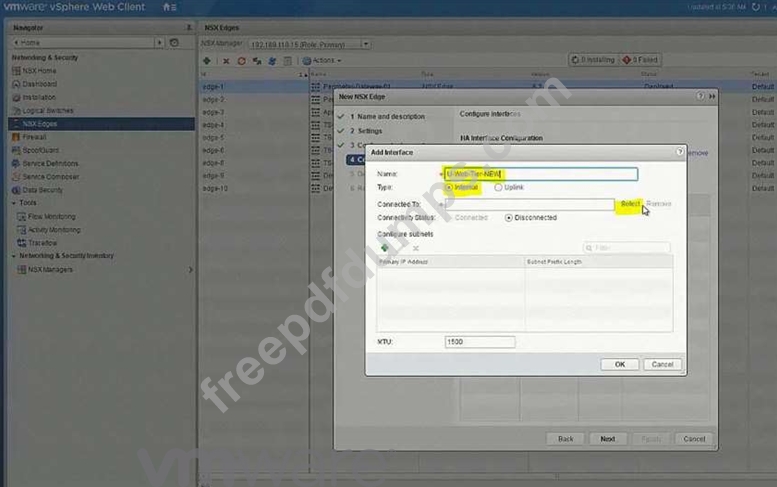Select the edge-10 row
The width and height of the screenshot is (777, 487).
(x=254, y=188)
